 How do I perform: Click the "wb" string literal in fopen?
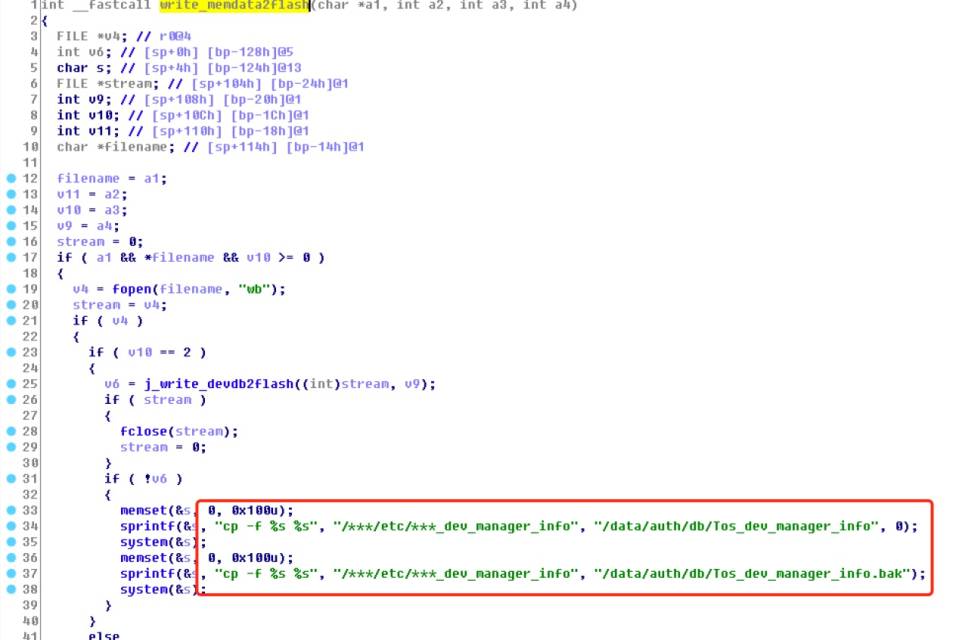pos(254,289)
